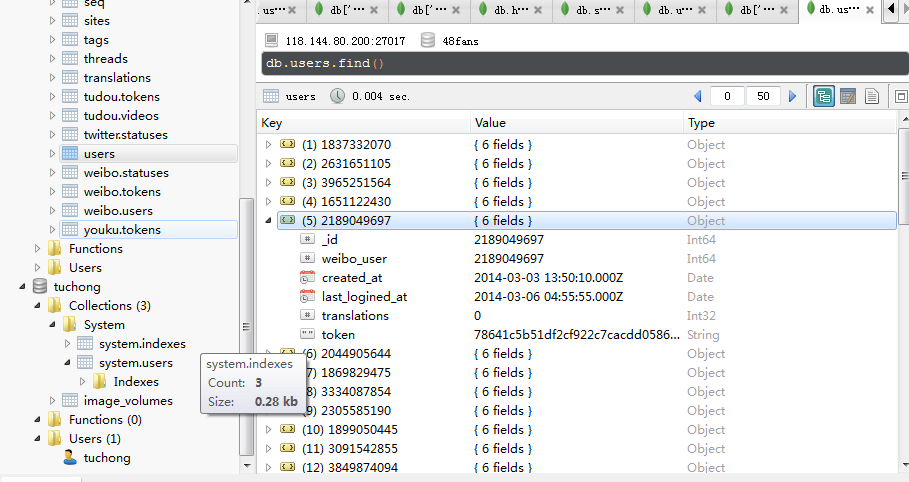
Task: Collapse the tuchong database node
Action: 23,287
